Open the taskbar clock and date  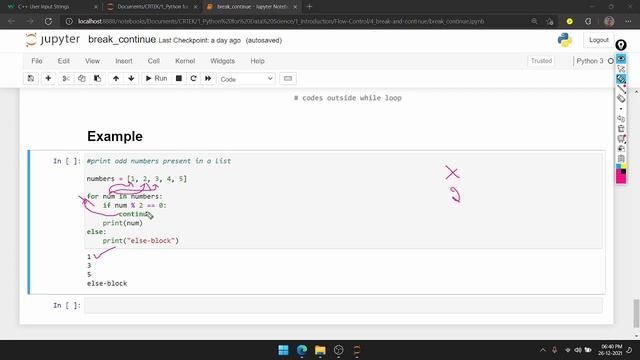[611, 350]
